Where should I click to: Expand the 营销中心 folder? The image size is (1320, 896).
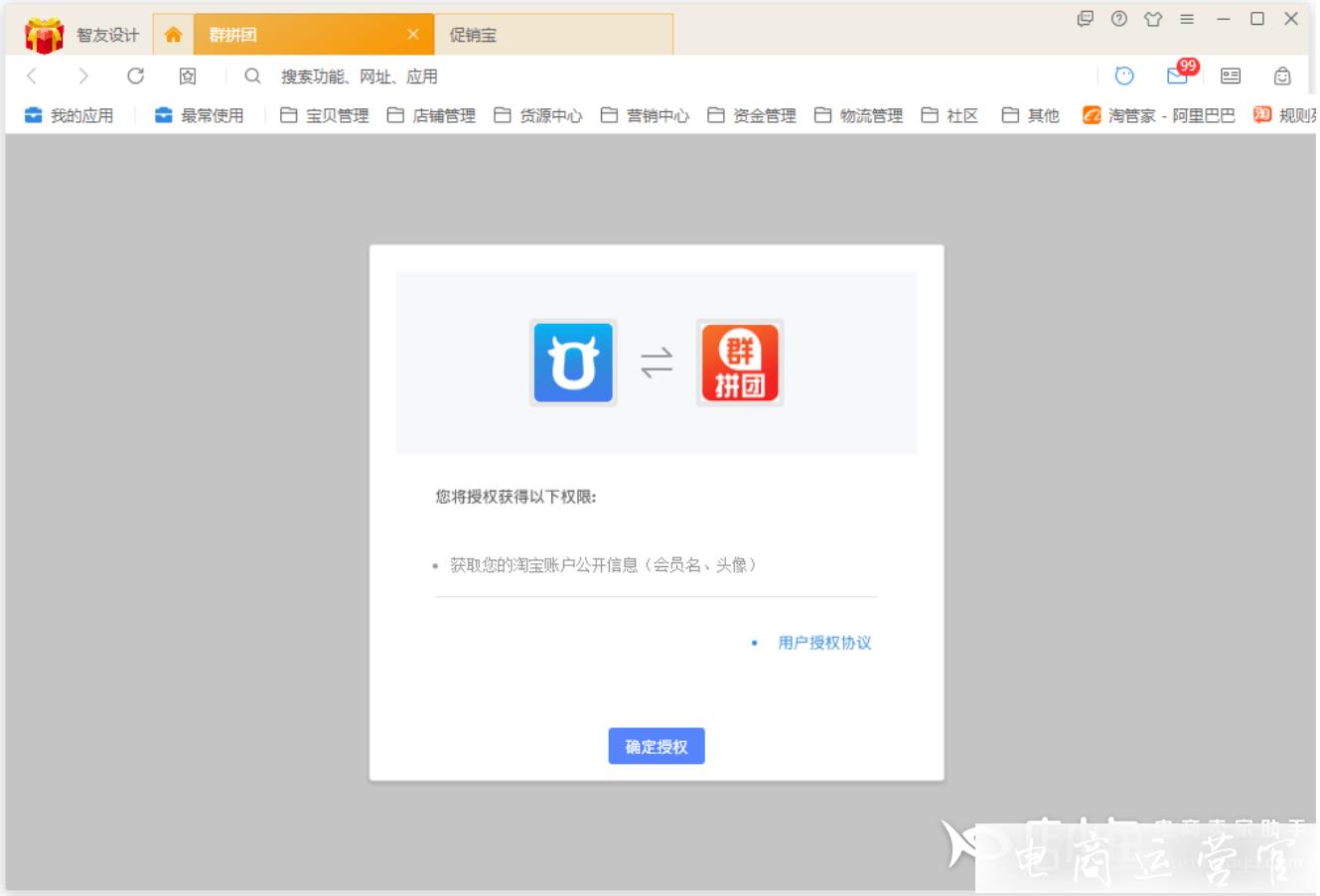(x=645, y=115)
